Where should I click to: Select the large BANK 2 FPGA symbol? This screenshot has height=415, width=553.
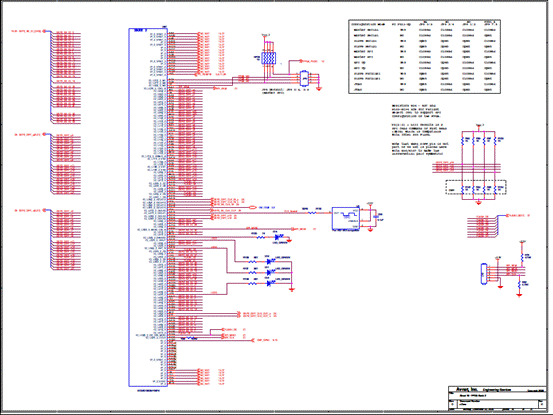tap(148, 207)
